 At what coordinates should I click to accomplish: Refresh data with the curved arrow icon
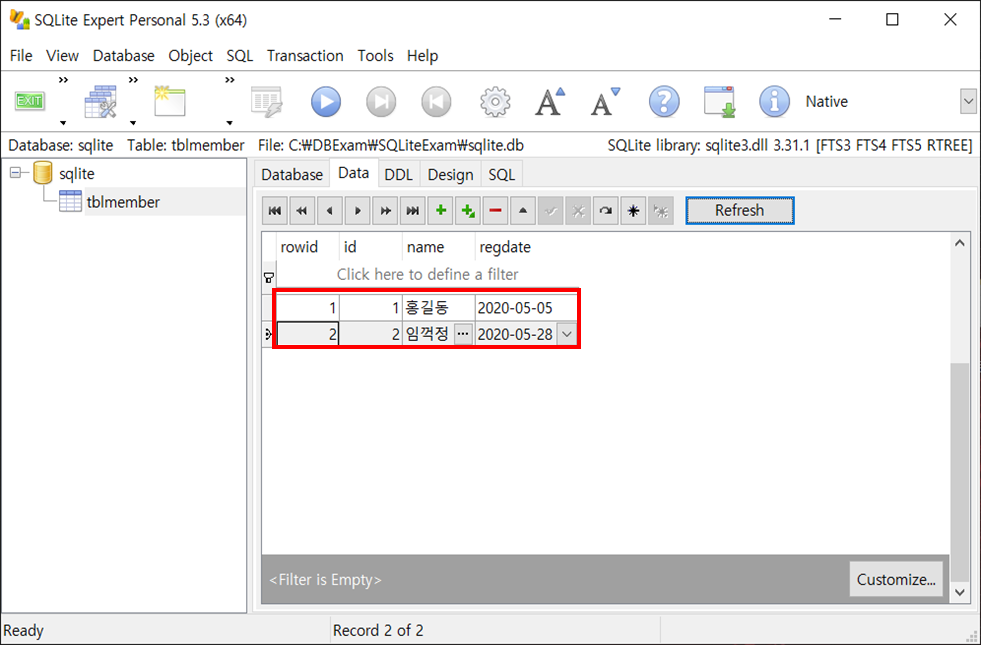point(606,211)
